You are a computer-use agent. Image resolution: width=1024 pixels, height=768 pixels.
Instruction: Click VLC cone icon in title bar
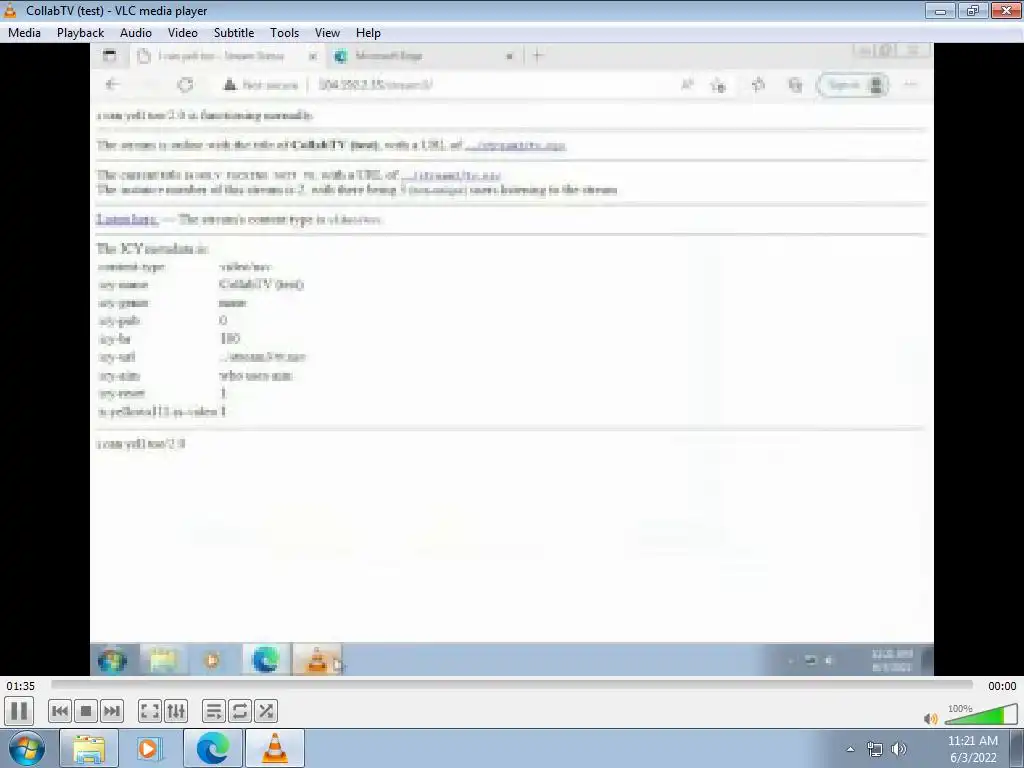[x=10, y=10]
